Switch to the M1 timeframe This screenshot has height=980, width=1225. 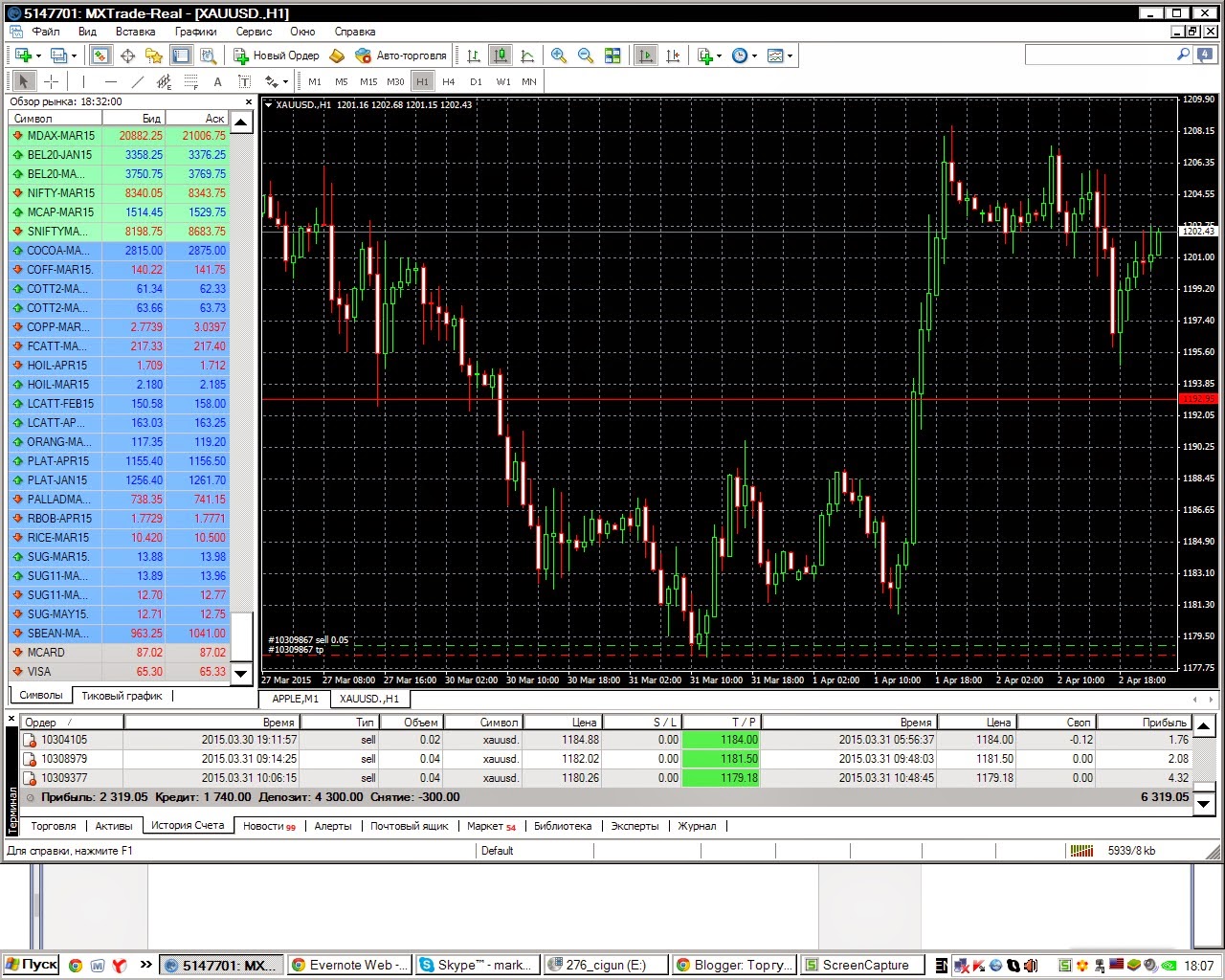point(315,81)
